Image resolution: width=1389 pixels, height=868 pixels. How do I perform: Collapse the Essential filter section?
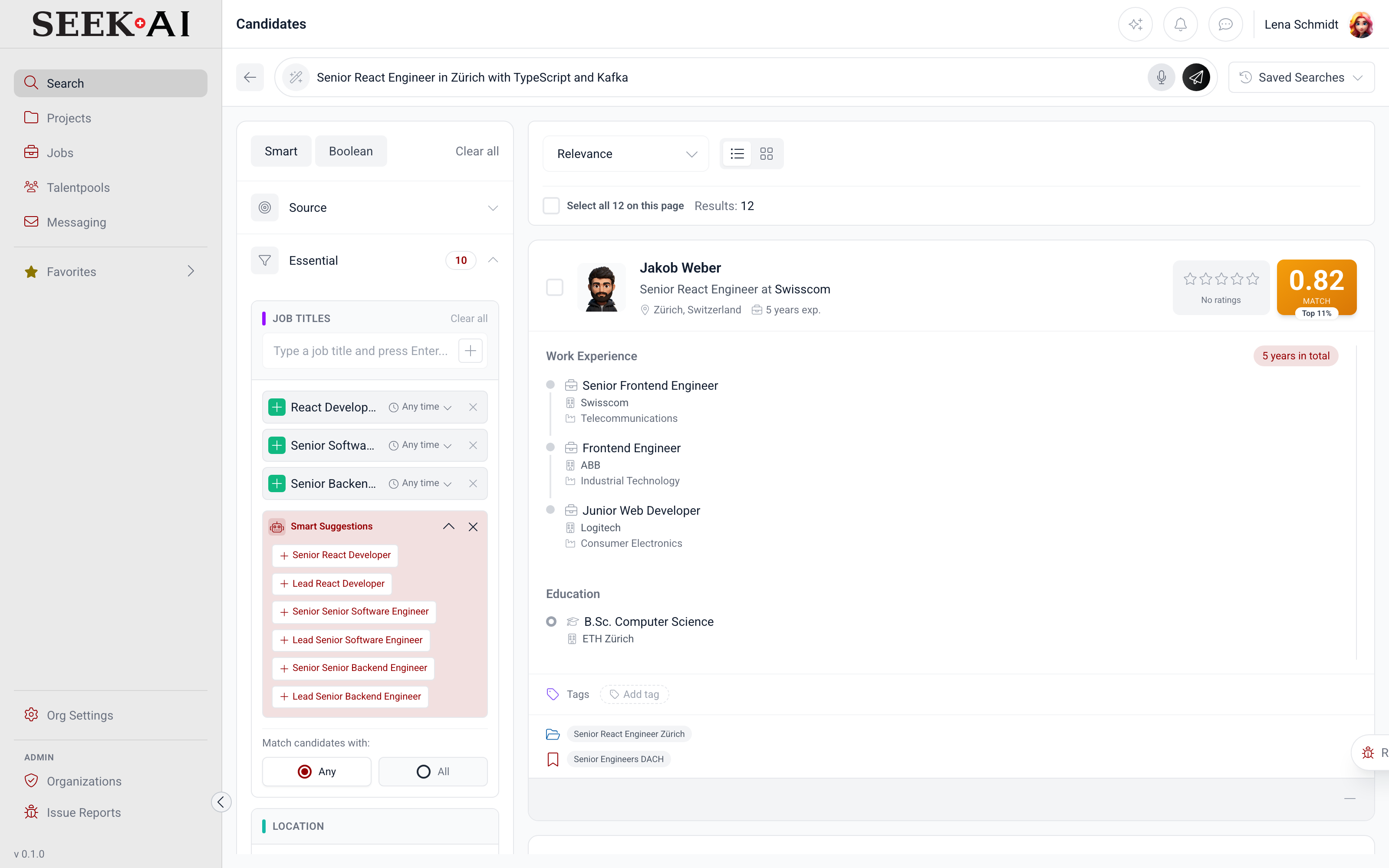tap(493, 260)
